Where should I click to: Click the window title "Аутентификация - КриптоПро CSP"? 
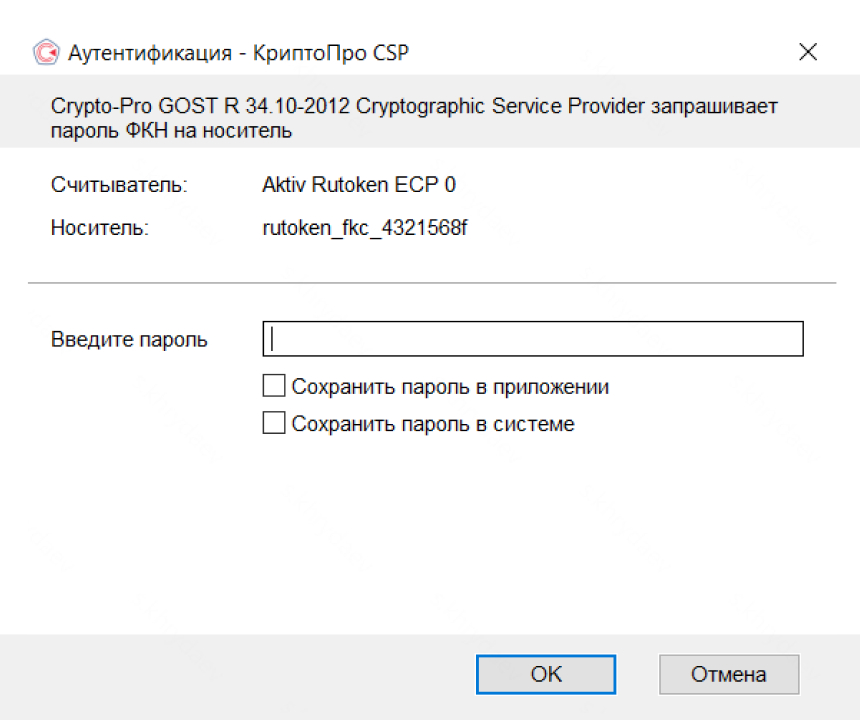[238, 53]
